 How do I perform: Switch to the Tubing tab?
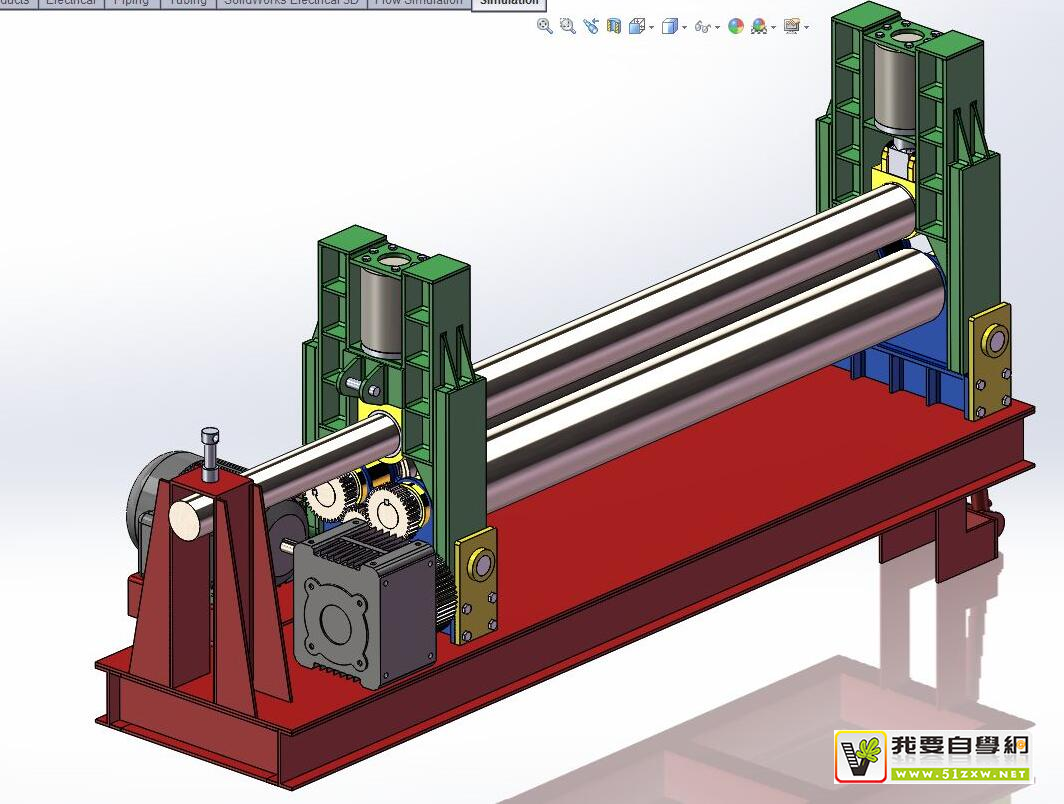click(x=187, y=3)
